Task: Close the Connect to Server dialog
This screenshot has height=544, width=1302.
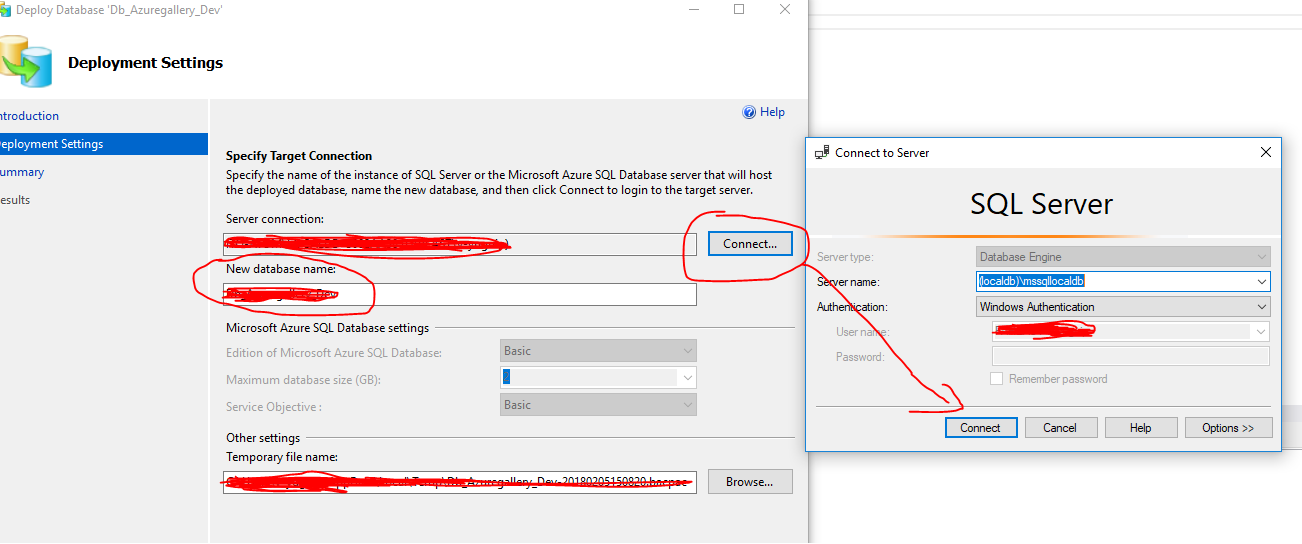Action: [x=1266, y=152]
